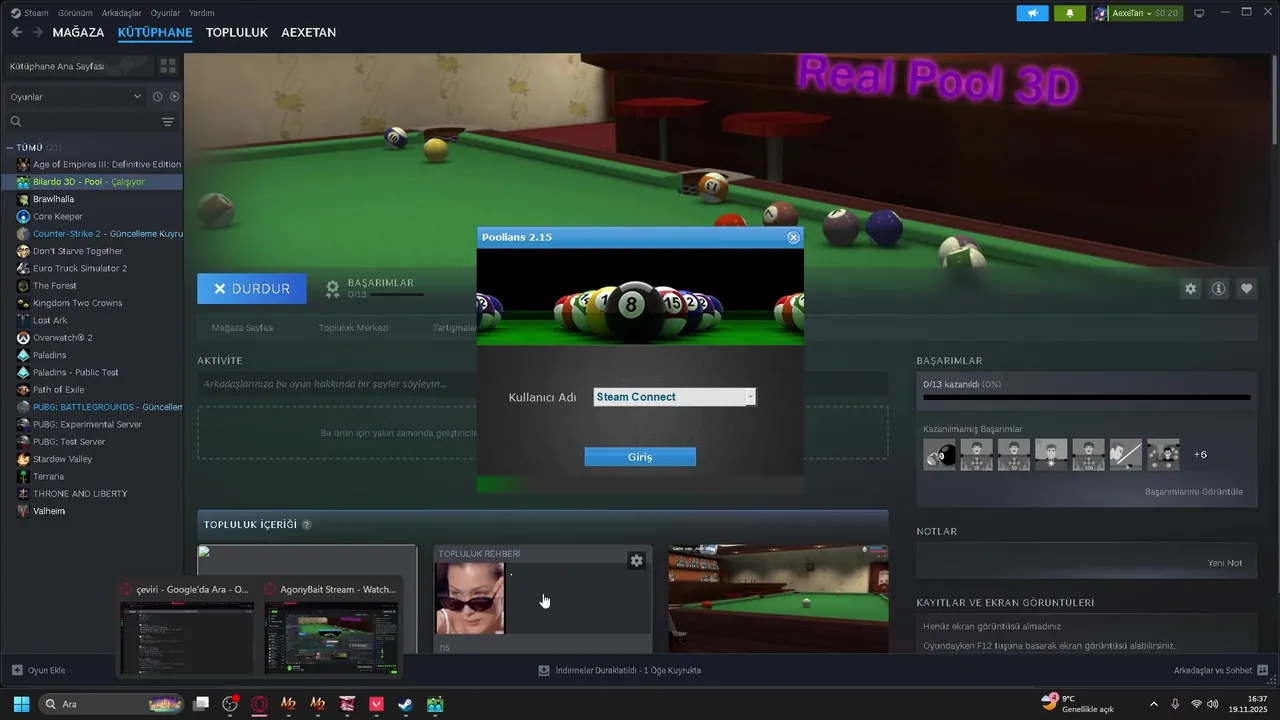1280x720 pixels.
Task: Toggle library grid view icon
Action: click(168, 66)
